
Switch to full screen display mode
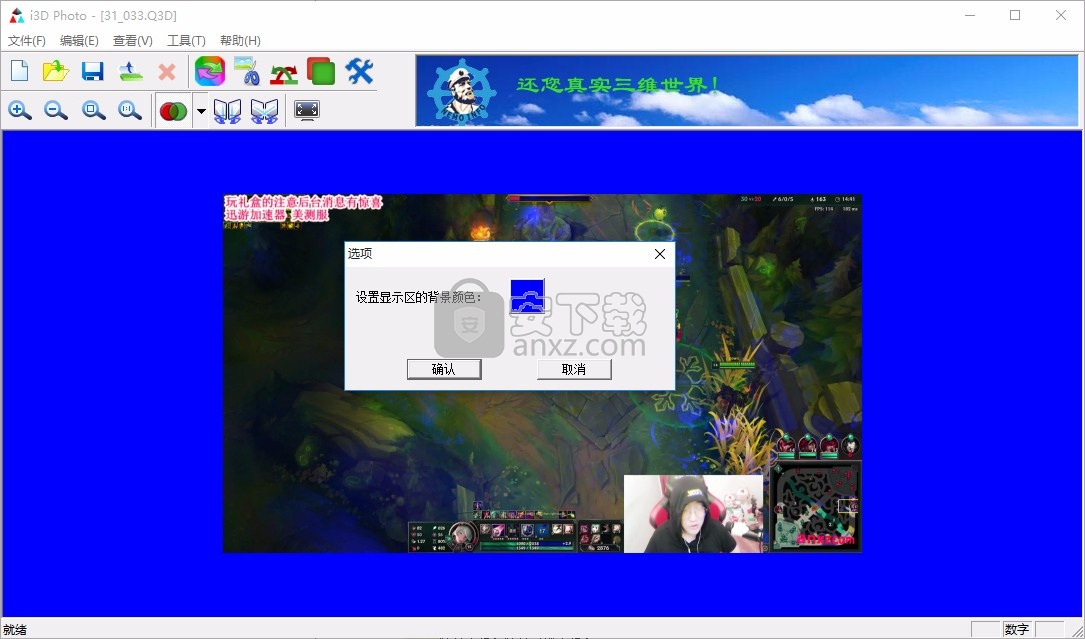click(x=307, y=110)
